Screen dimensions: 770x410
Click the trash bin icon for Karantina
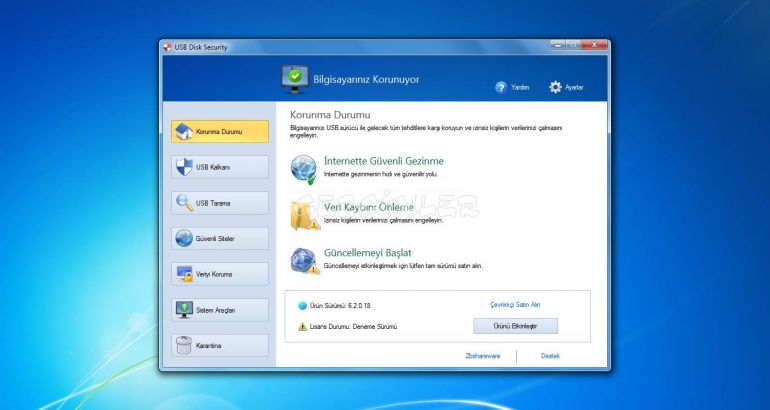click(184, 346)
